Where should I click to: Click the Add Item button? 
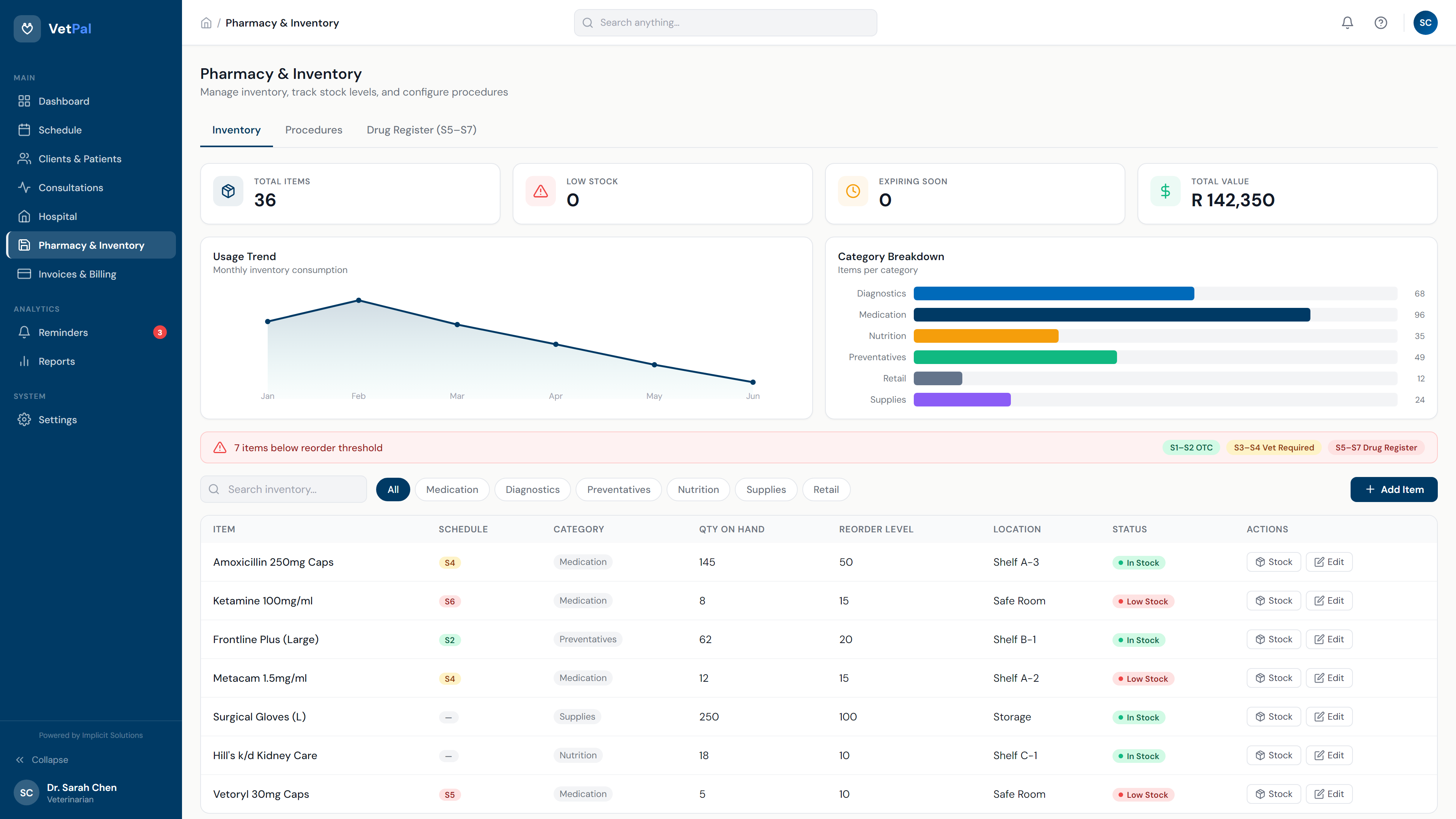[x=1393, y=490]
